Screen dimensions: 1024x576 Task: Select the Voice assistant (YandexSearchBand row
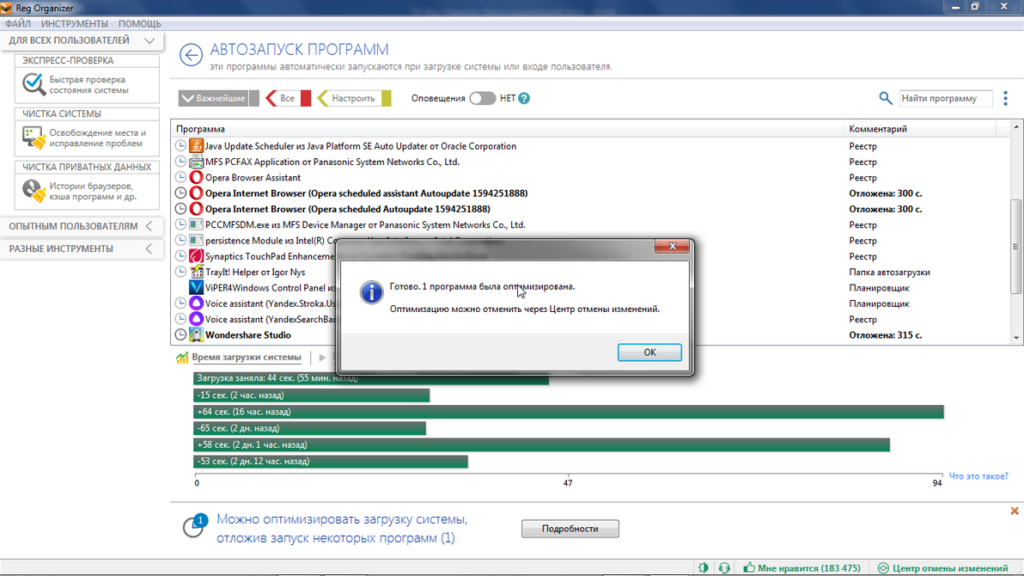(x=591, y=319)
